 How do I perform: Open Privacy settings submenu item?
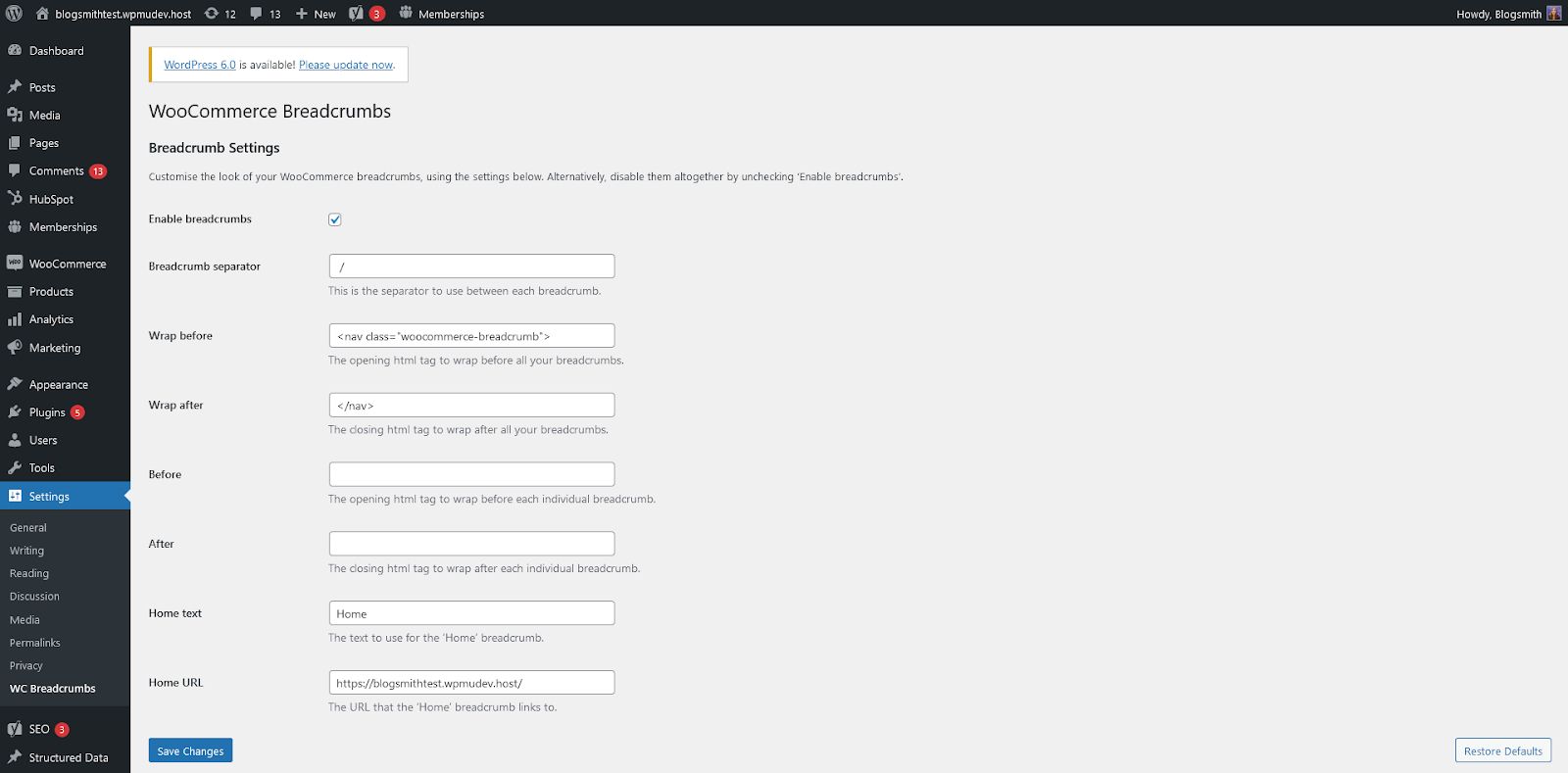26,665
